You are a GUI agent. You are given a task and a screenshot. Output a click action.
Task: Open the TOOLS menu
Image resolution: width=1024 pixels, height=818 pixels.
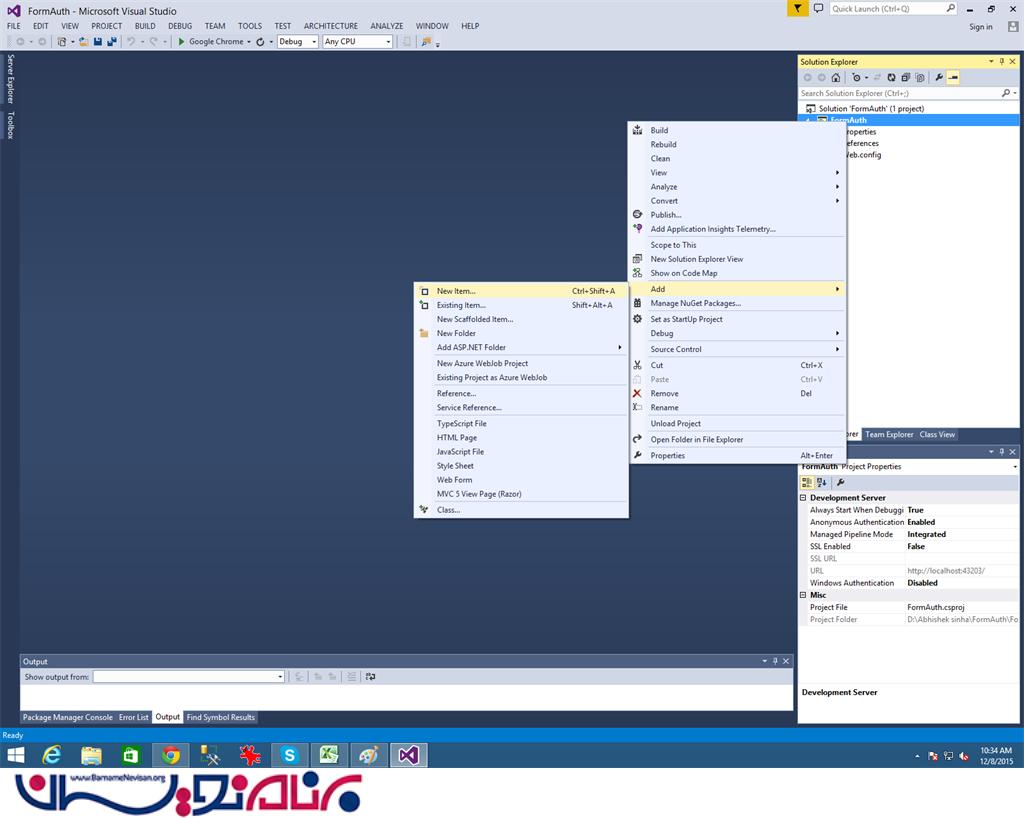coord(249,26)
